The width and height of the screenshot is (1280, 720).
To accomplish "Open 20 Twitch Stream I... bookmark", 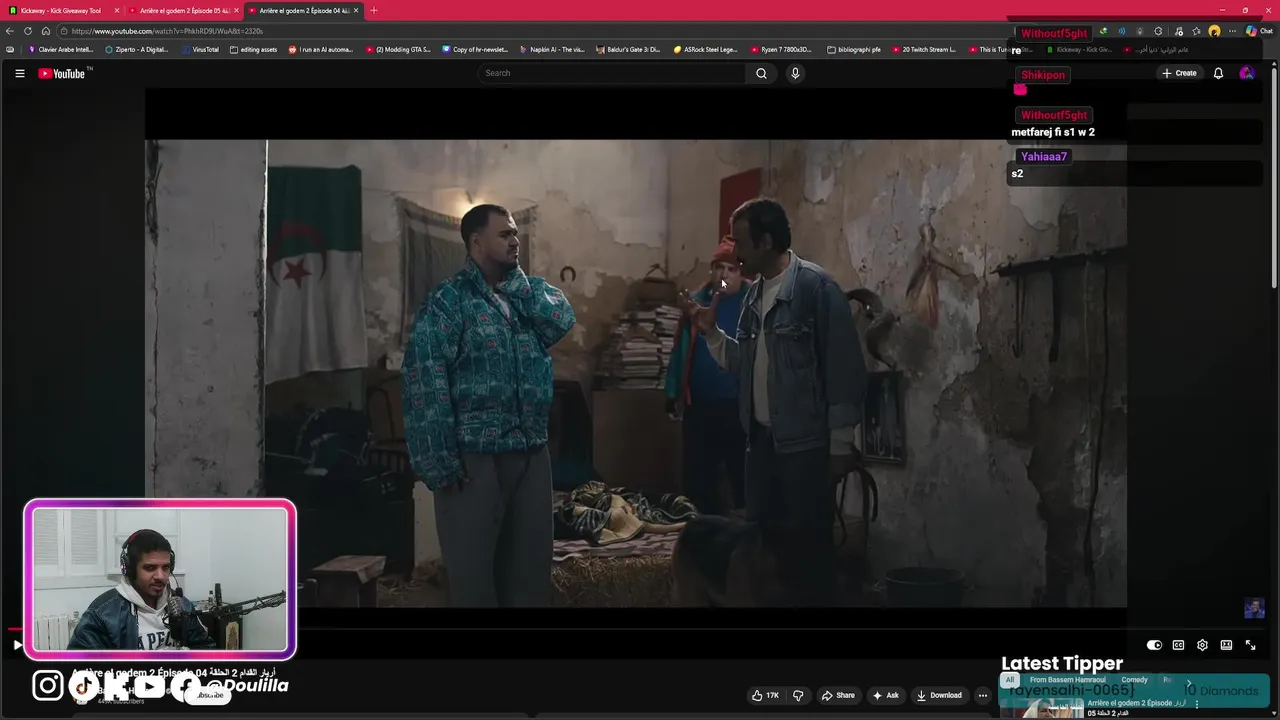I will click(x=925, y=49).
